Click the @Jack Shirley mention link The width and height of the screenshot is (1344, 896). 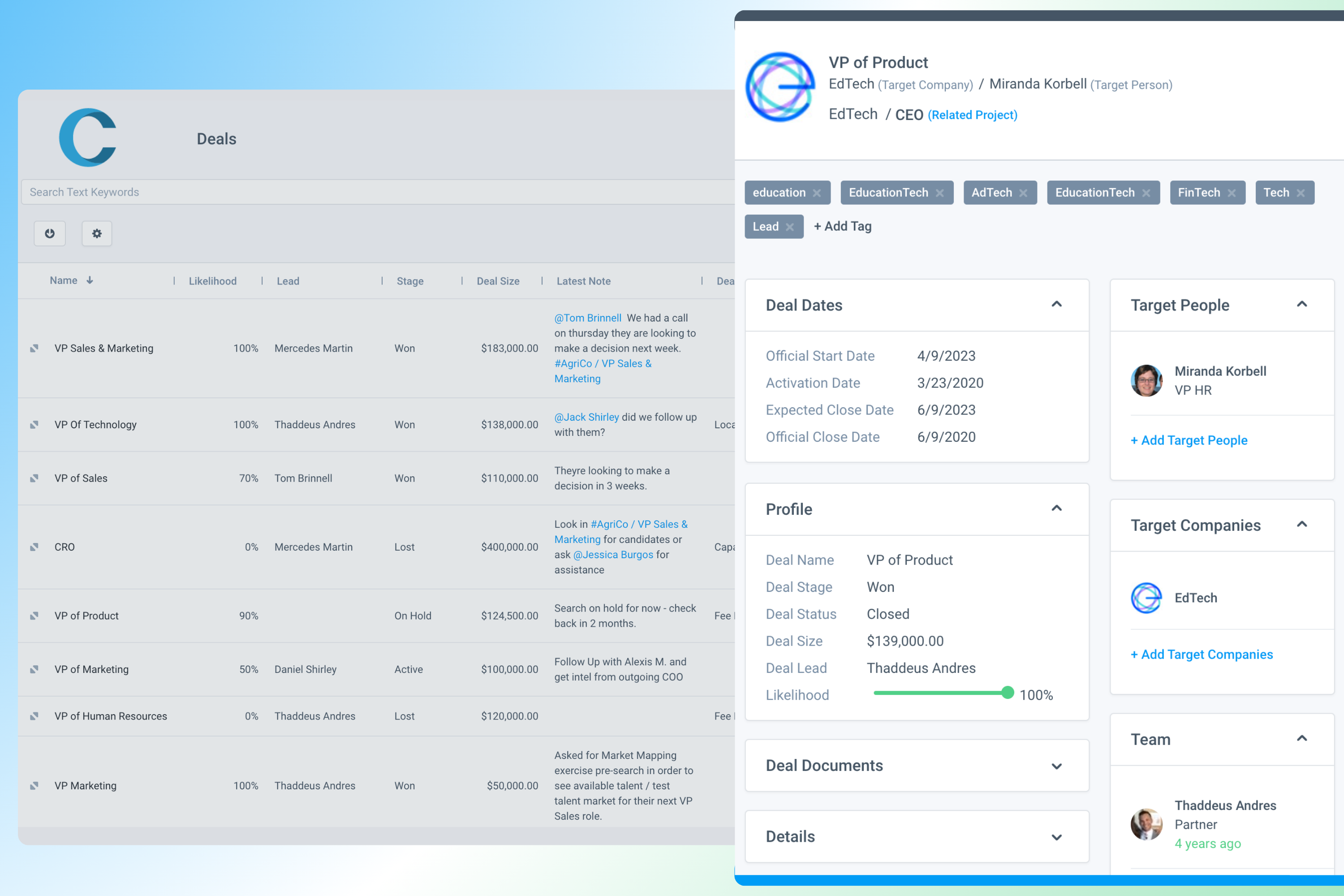[586, 417]
